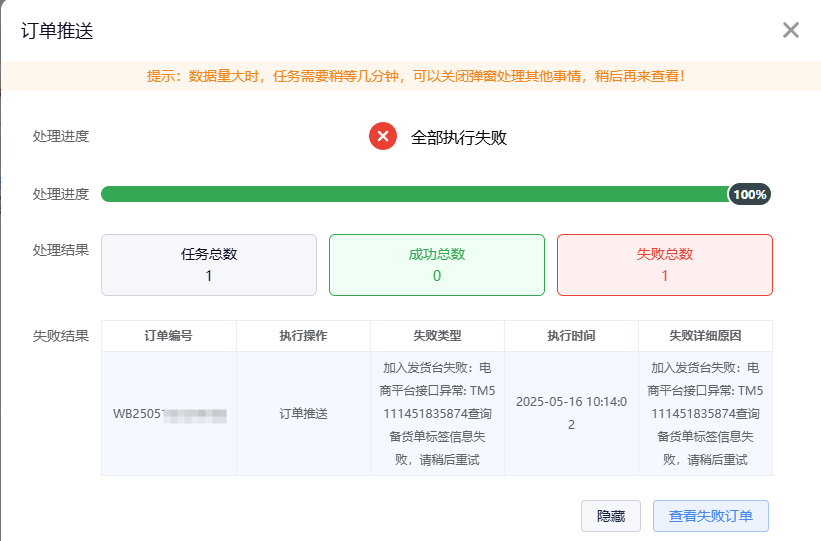
Task: Select the 成功总数 summary card
Action: click(x=437, y=265)
